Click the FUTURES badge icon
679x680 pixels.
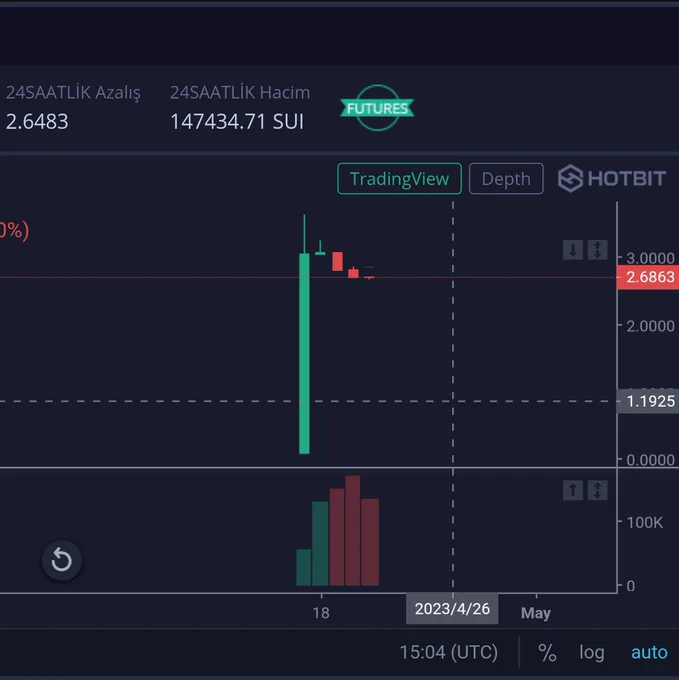point(377,108)
